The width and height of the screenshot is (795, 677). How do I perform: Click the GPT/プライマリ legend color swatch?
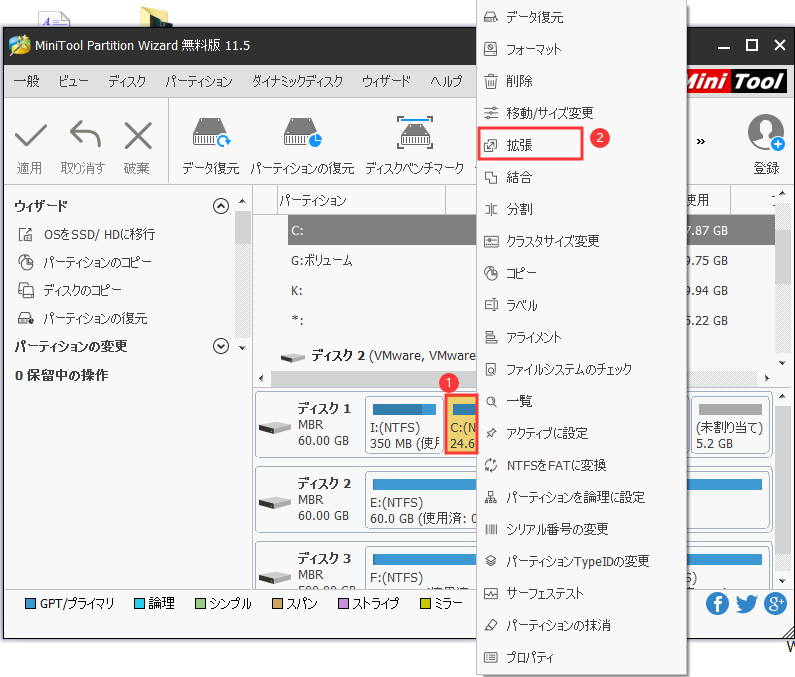[30, 603]
